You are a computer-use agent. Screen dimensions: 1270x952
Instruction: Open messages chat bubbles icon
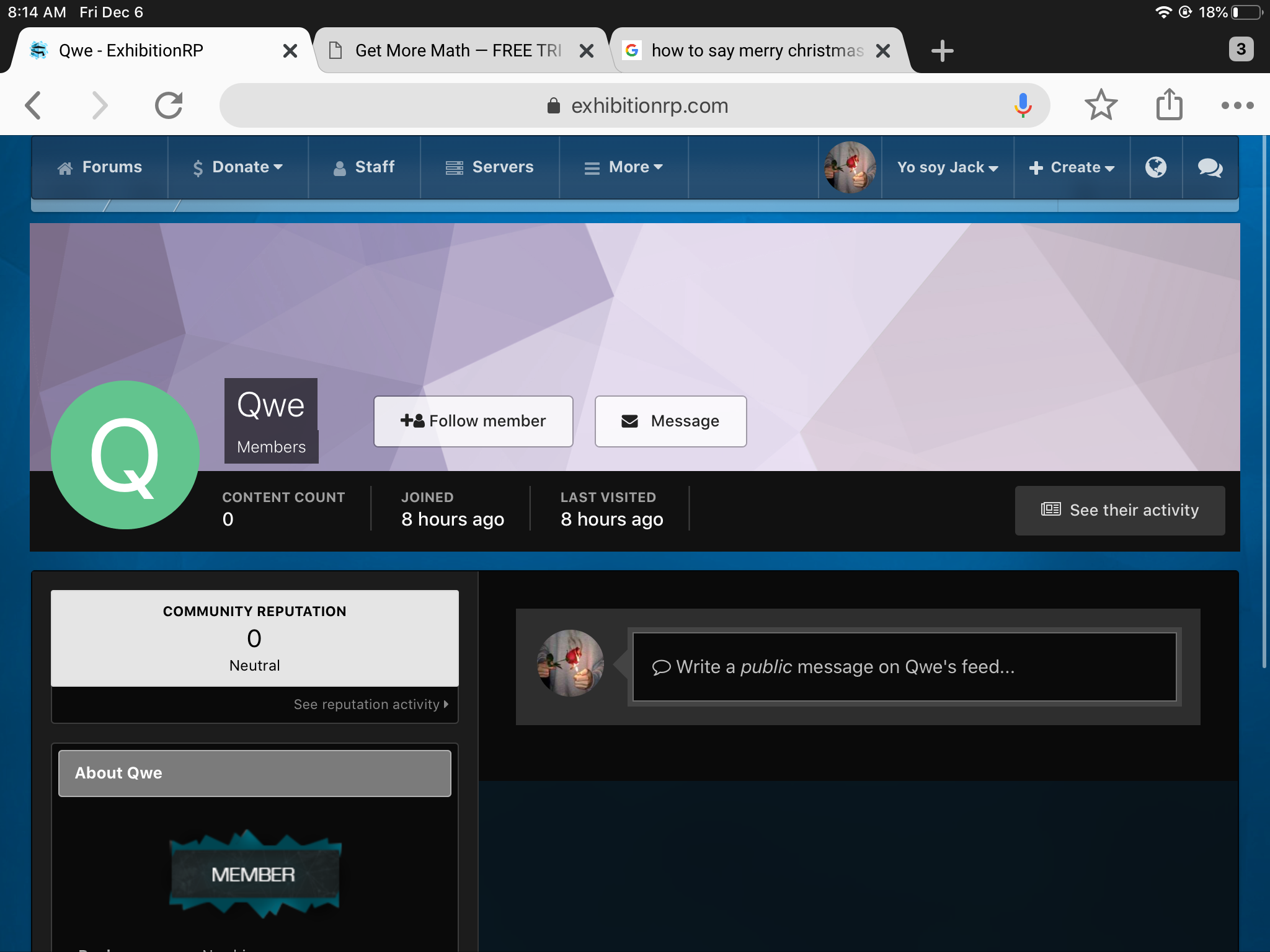1210,167
